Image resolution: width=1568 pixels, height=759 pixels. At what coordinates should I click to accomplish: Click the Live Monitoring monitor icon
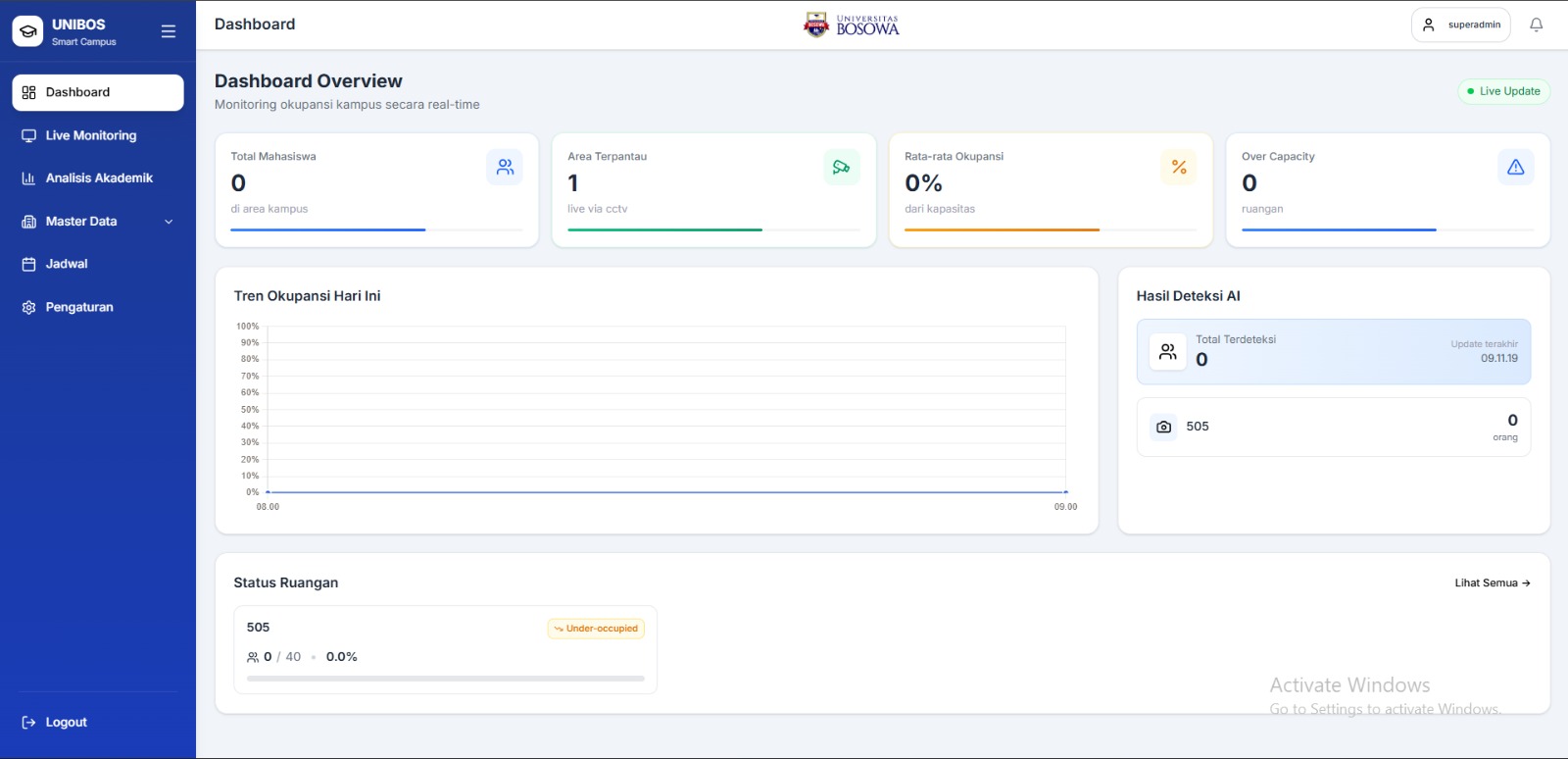point(28,135)
